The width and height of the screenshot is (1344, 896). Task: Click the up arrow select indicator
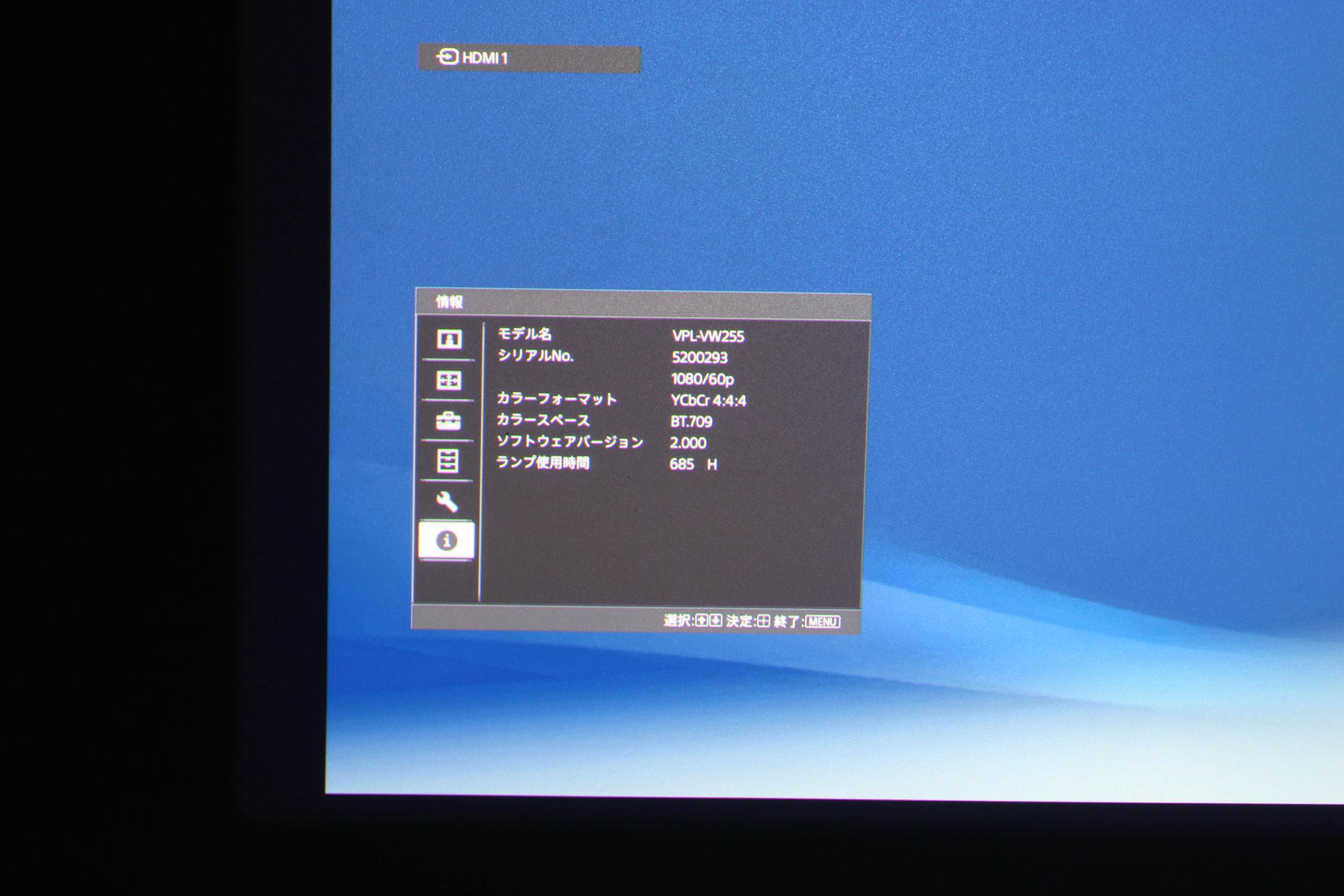[701, 621]
